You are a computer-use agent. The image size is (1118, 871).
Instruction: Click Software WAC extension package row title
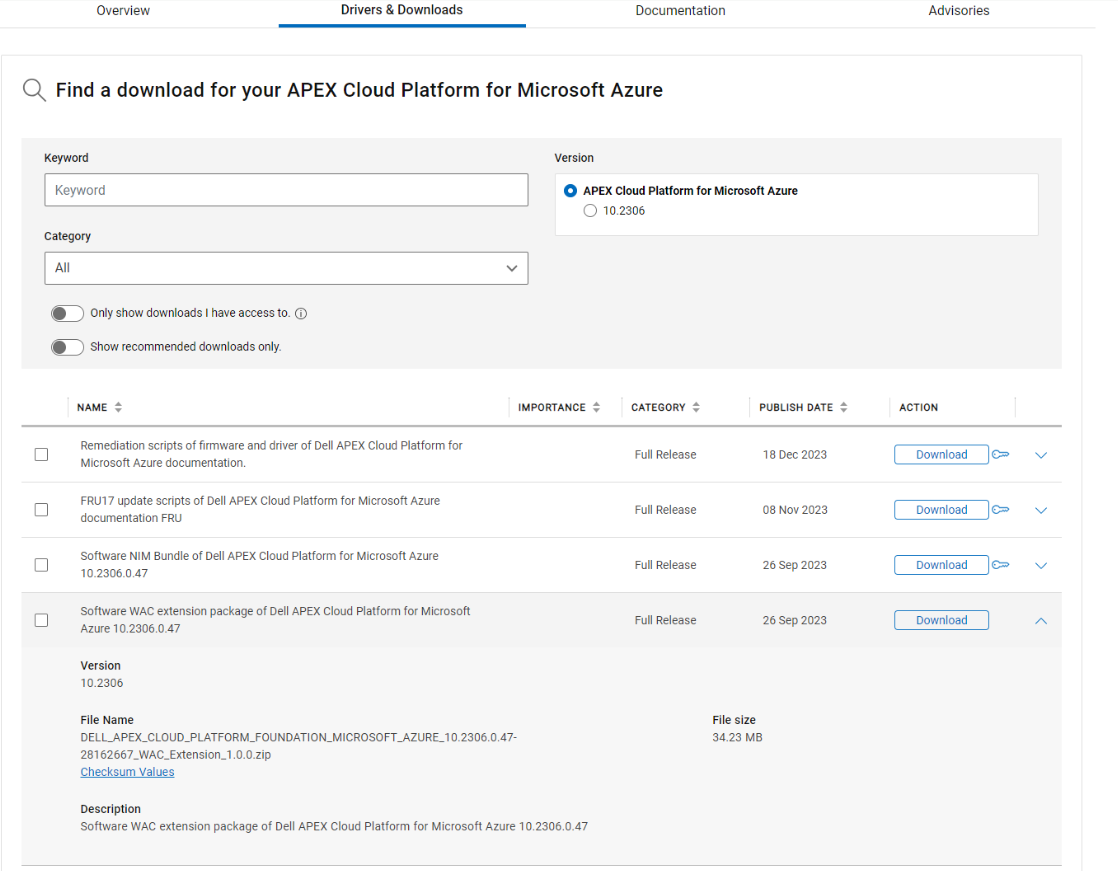coord(275,619)
